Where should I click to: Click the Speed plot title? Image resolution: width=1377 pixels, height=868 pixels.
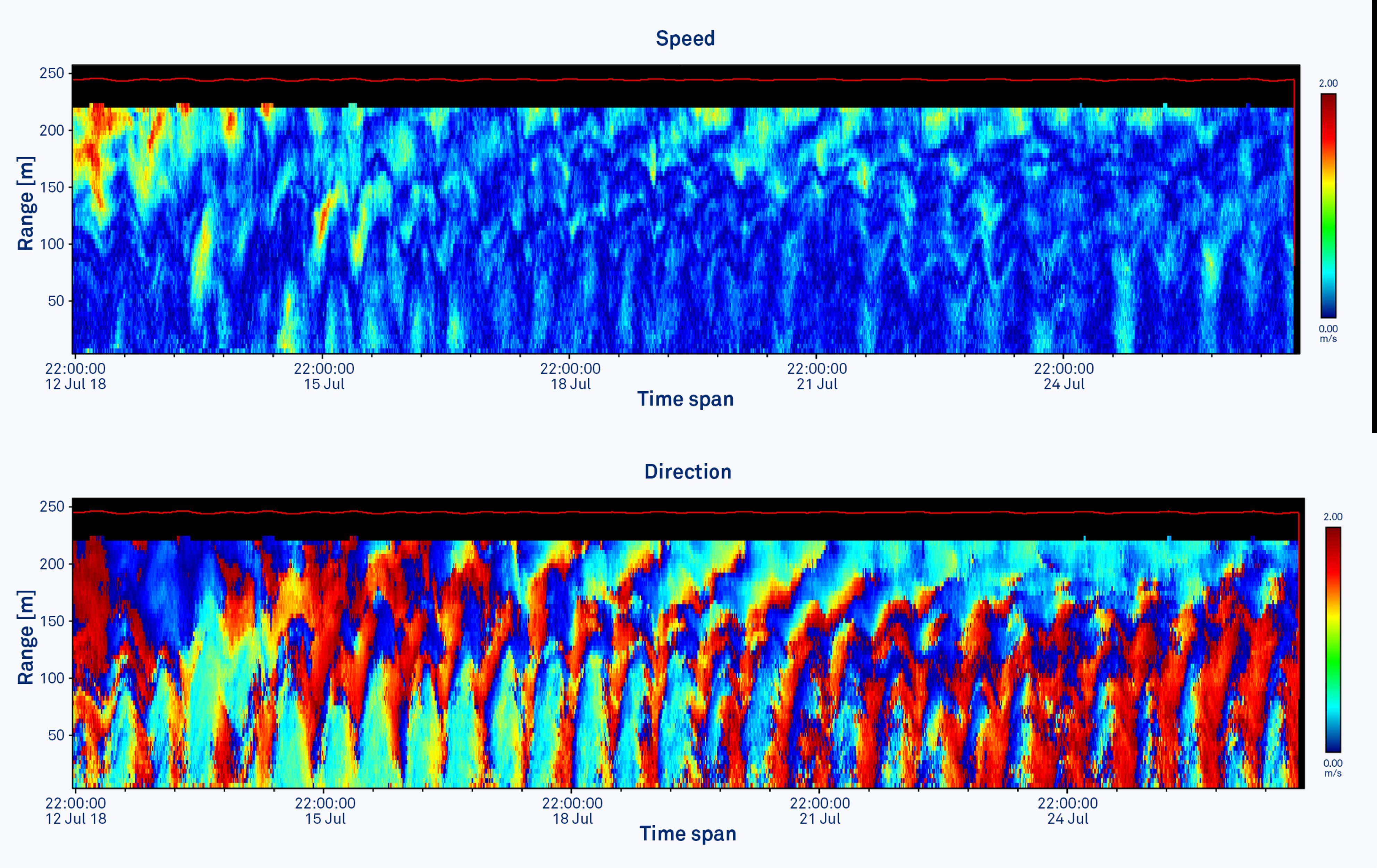685,38
